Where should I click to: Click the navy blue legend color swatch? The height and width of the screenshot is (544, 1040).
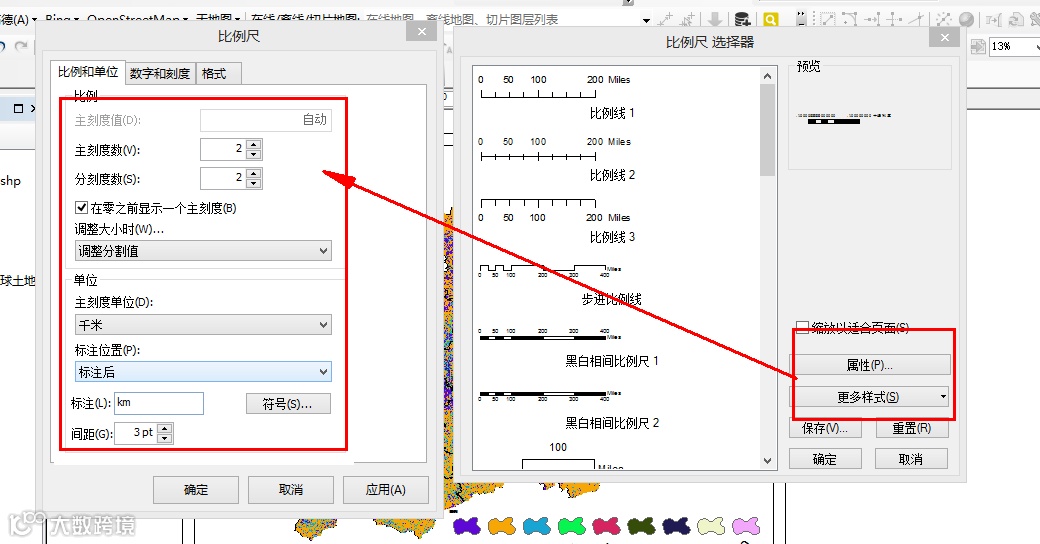(676, 526)
